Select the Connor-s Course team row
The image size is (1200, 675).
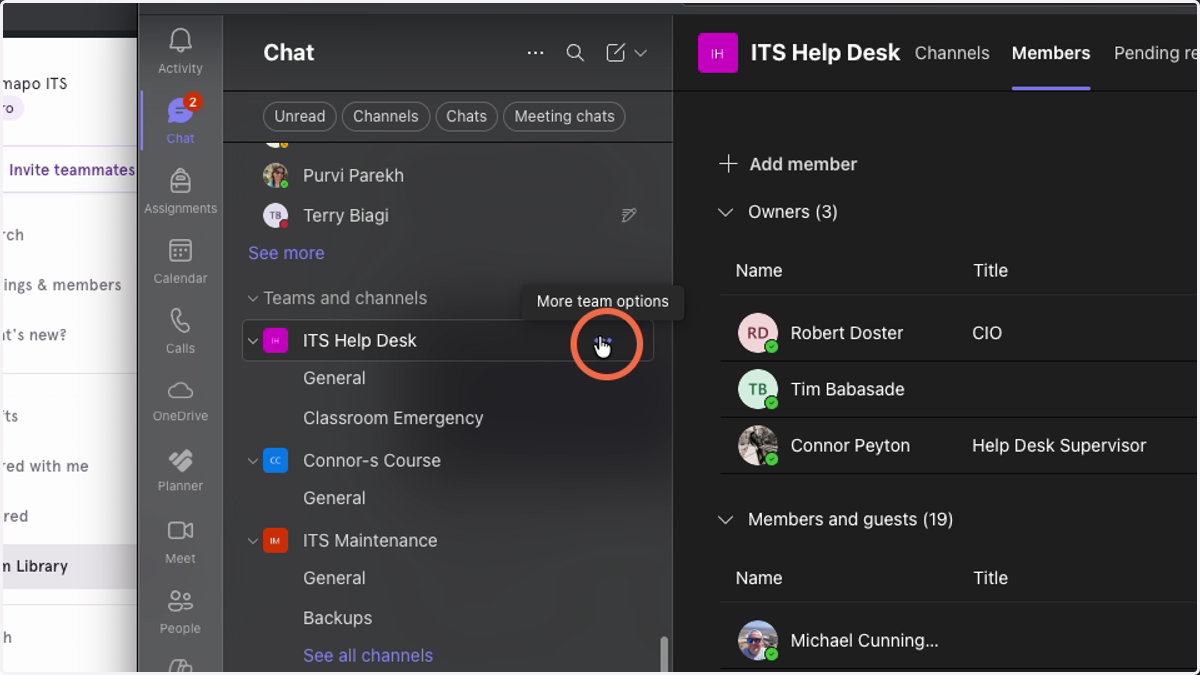[x=448, y=461]
